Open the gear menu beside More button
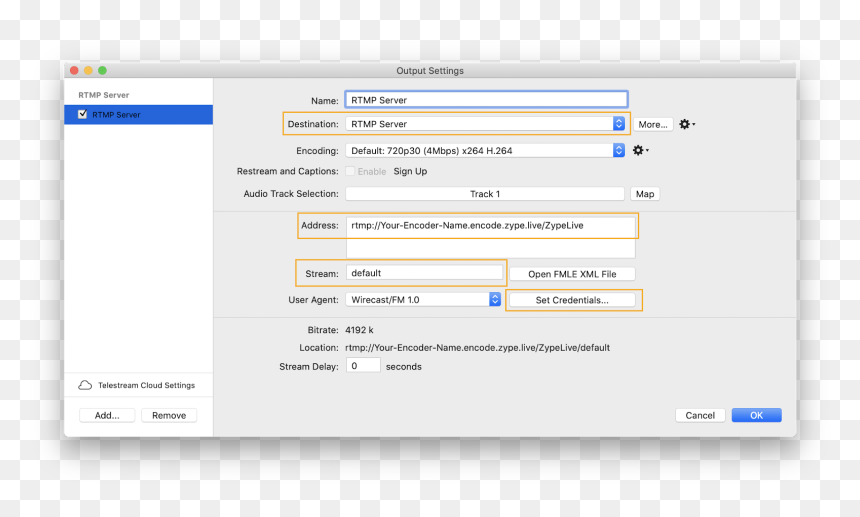 click(x=687, y=124)
